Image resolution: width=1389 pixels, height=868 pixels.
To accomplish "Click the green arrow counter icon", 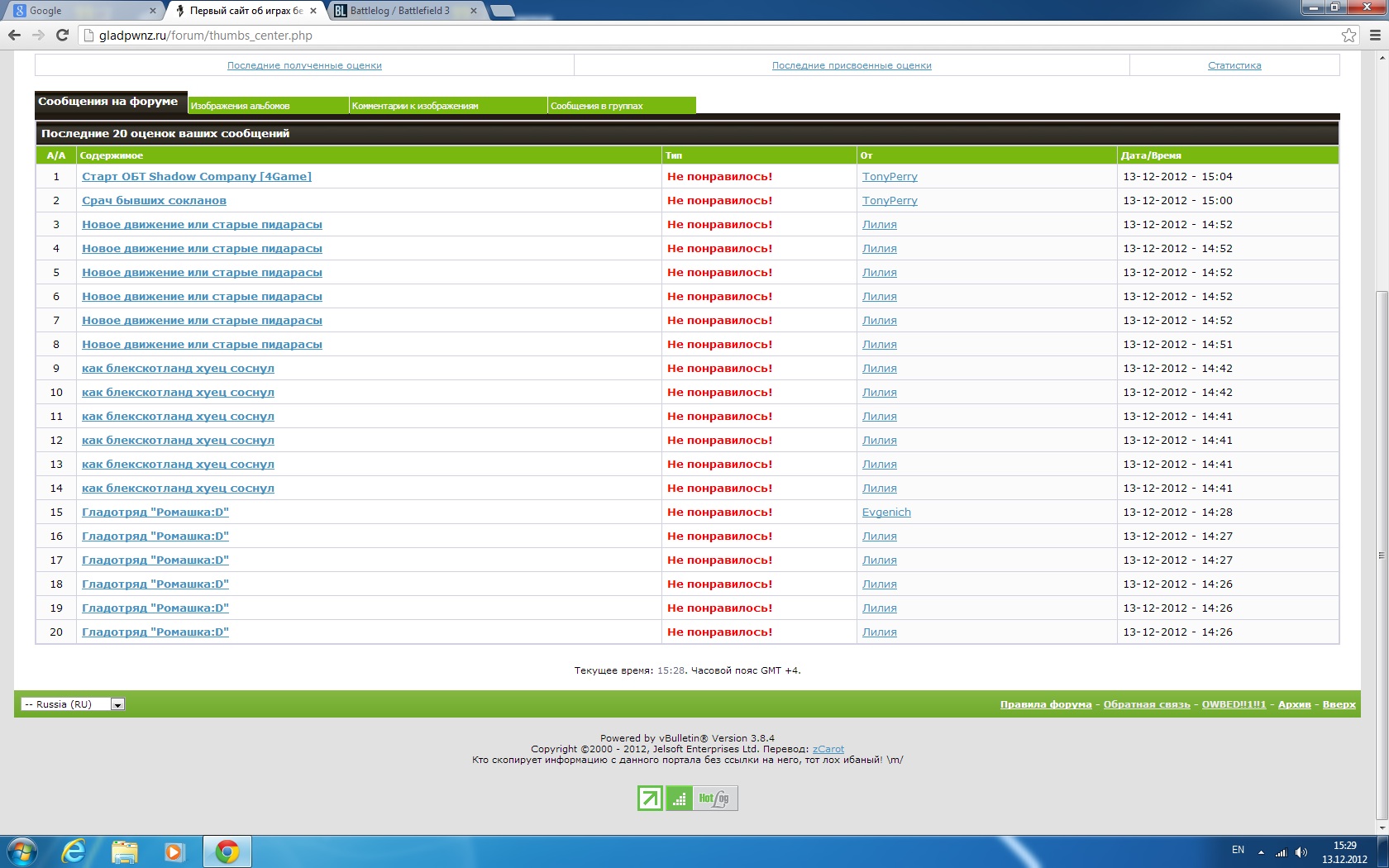I will (650, 798).
